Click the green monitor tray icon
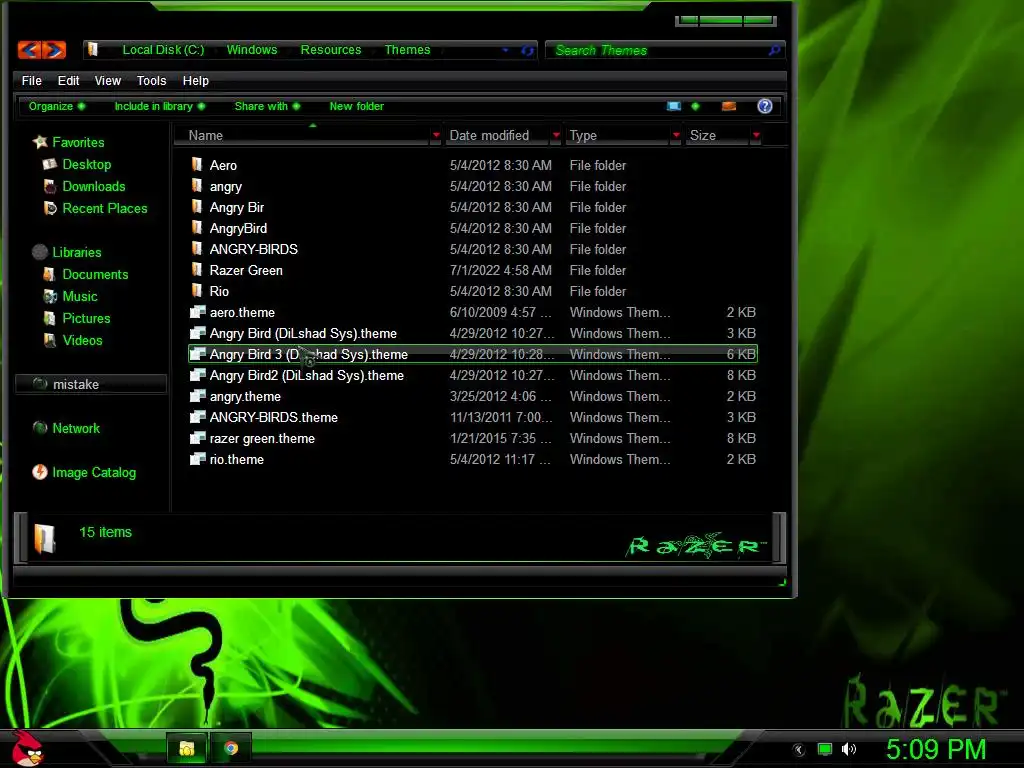 (825, 749)
